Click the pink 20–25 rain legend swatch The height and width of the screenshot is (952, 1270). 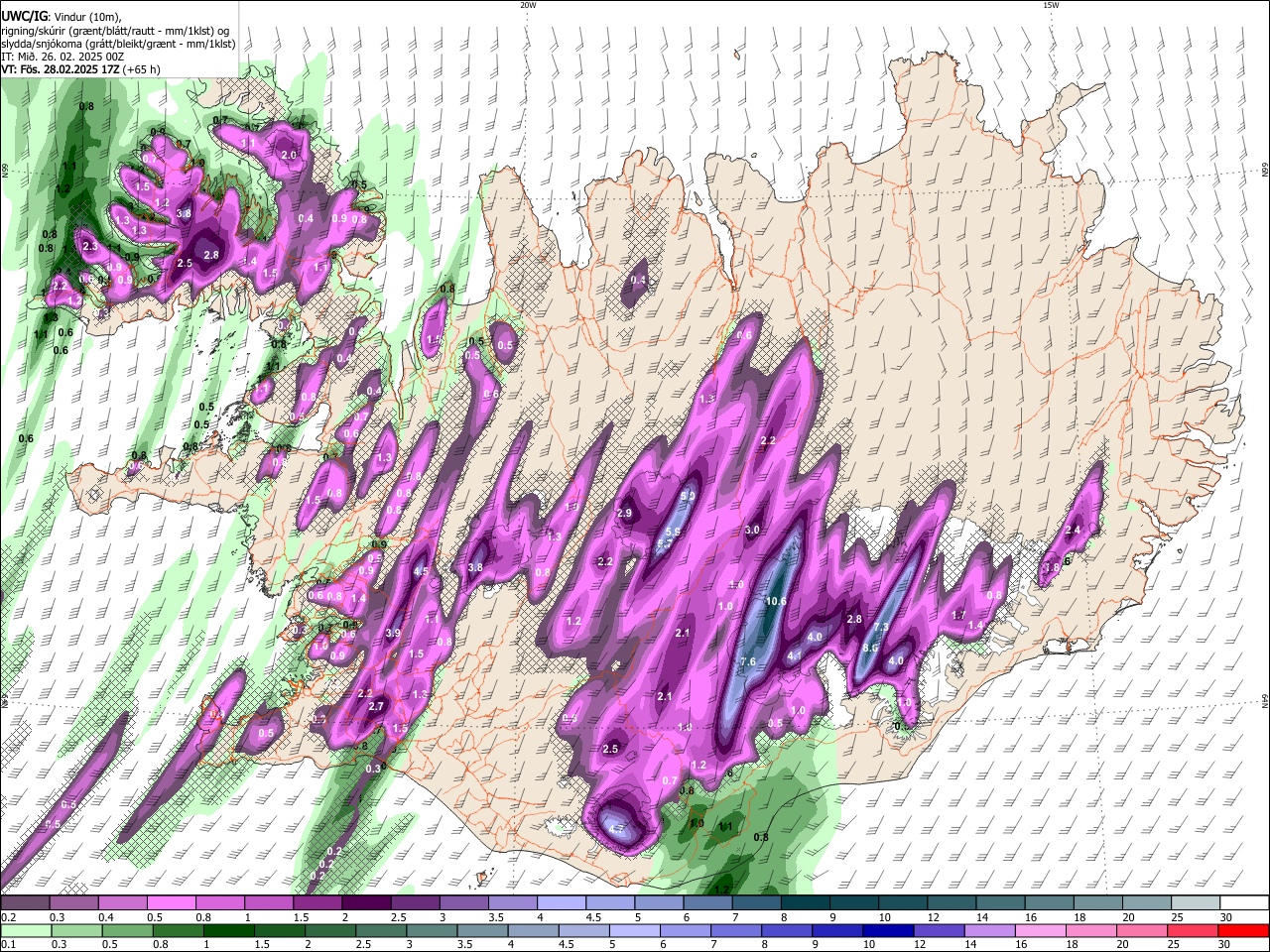pyautogui.click(x=1142, y=930)
